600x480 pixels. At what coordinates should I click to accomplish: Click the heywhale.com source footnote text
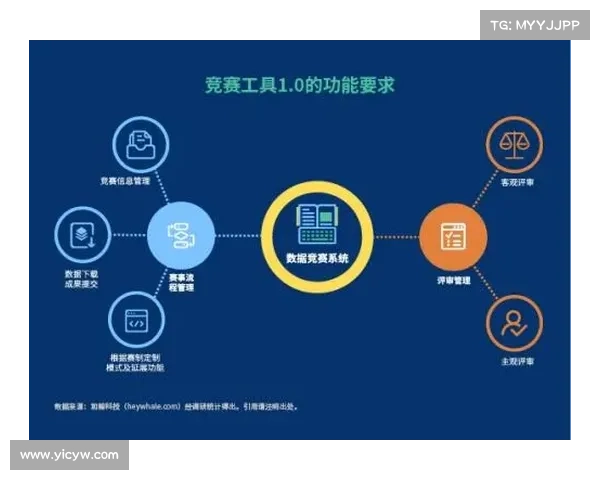(176, 406)
